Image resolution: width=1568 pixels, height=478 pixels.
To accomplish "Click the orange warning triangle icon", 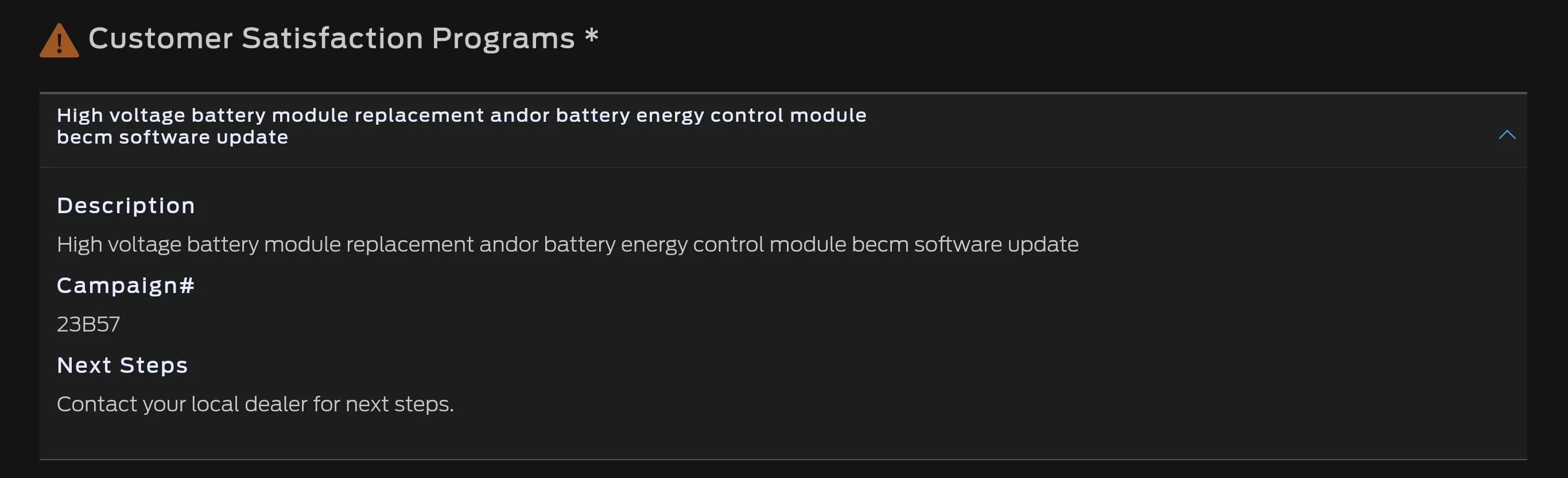I will tap(59, 41).
